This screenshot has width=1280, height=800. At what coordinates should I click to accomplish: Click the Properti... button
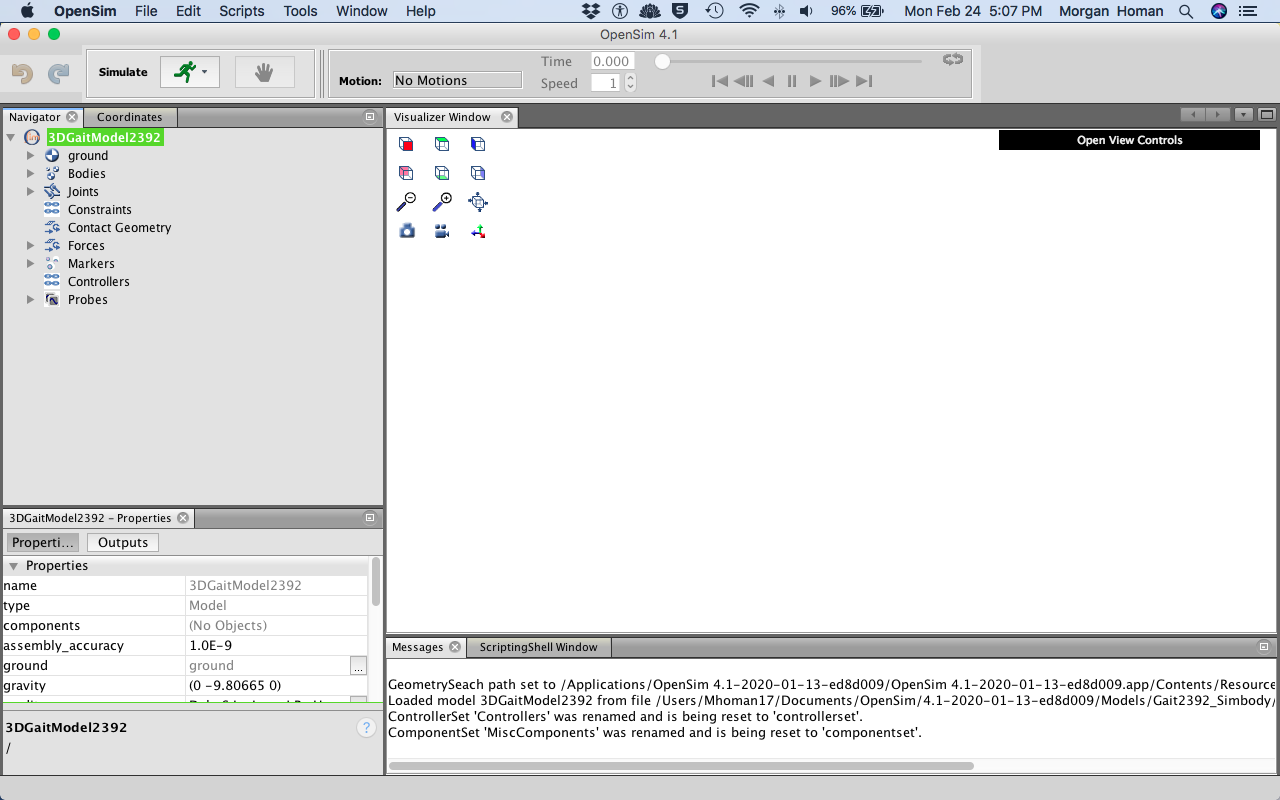(44, 542)
